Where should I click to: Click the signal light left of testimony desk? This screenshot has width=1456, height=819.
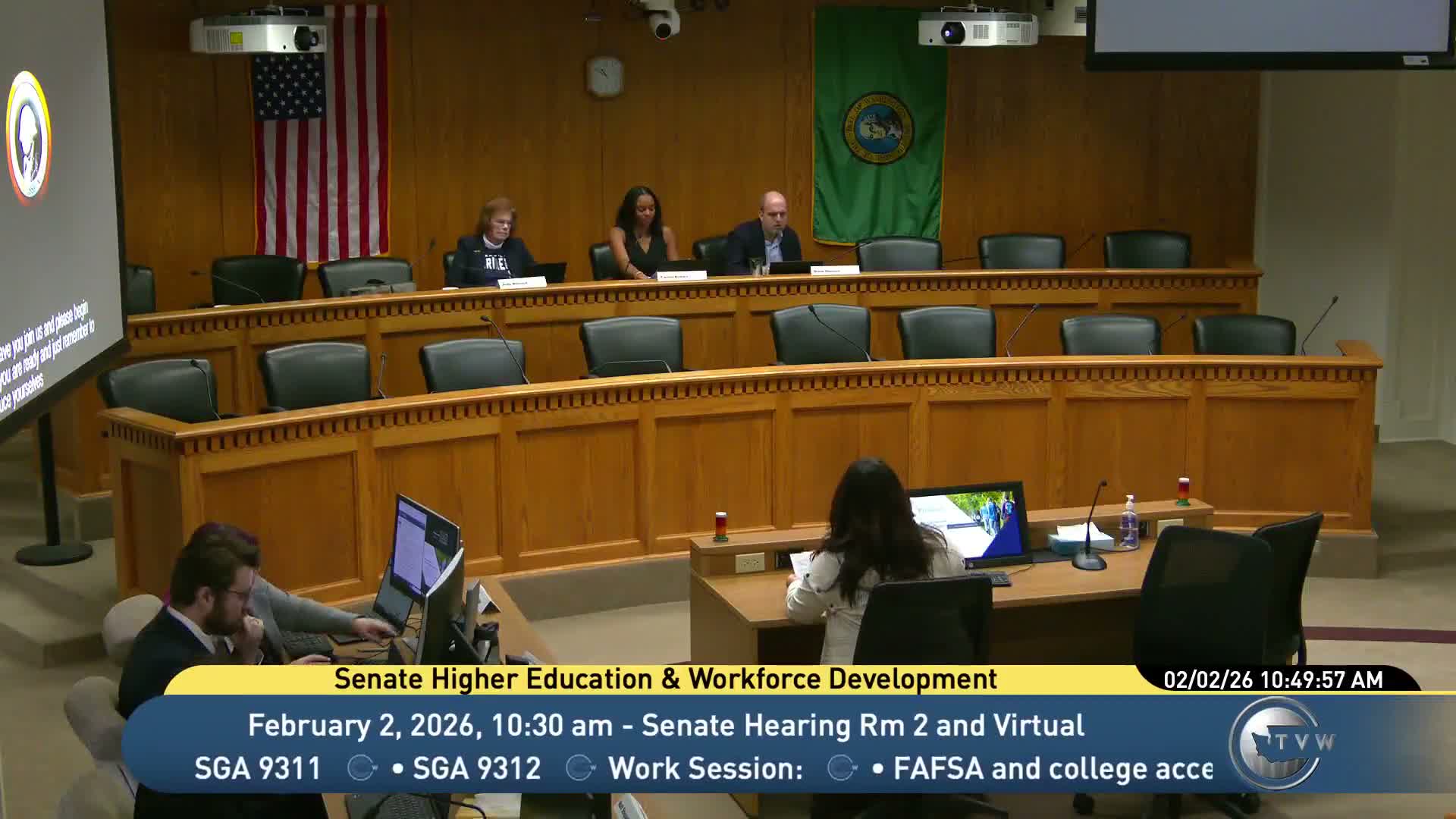tap(720, 526)
